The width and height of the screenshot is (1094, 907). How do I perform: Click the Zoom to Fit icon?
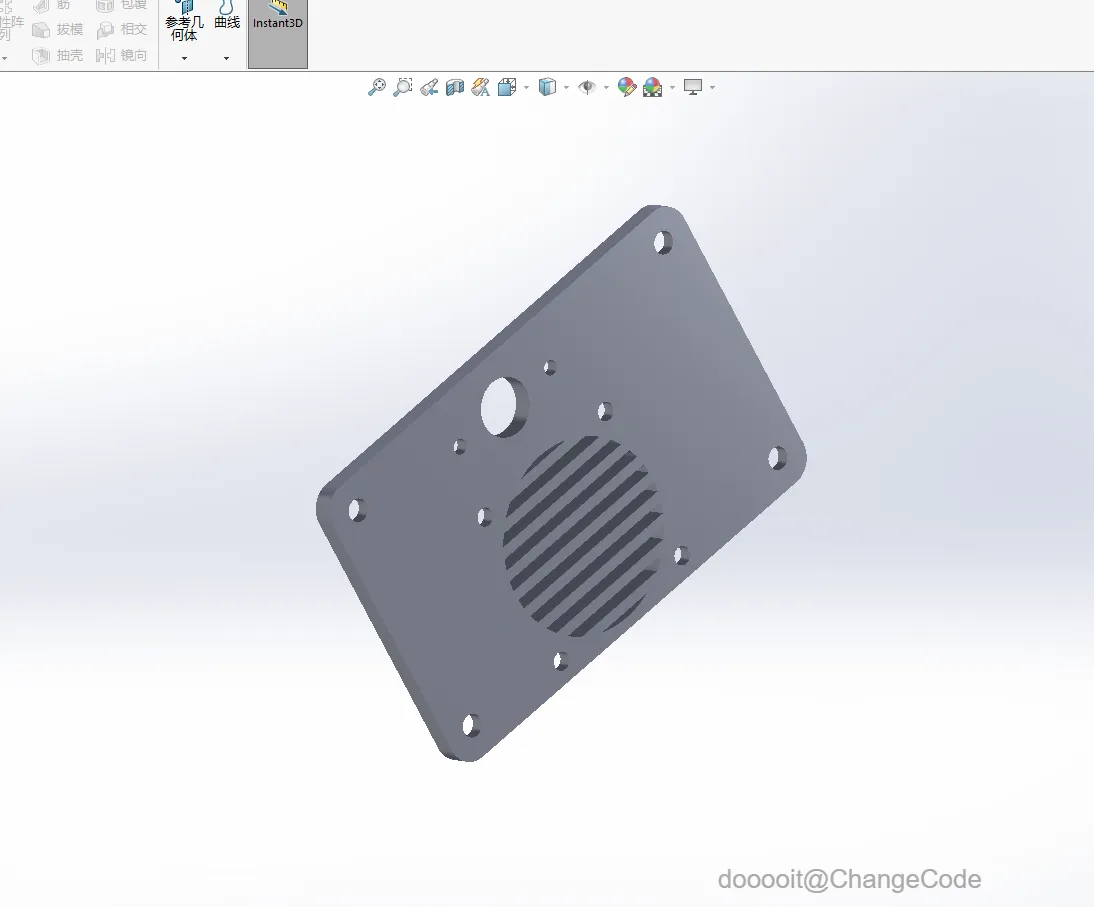[377, 87]
